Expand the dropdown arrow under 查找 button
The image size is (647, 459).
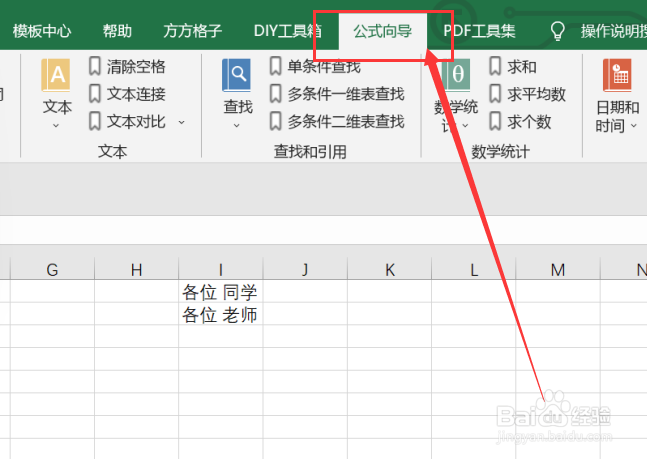coord(236,125)
